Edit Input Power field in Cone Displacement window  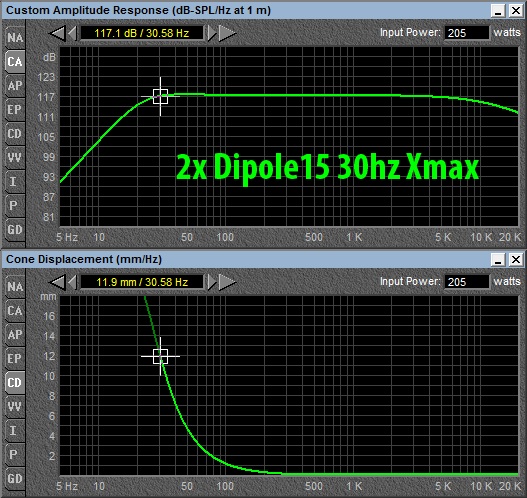[x=467, y=282]
